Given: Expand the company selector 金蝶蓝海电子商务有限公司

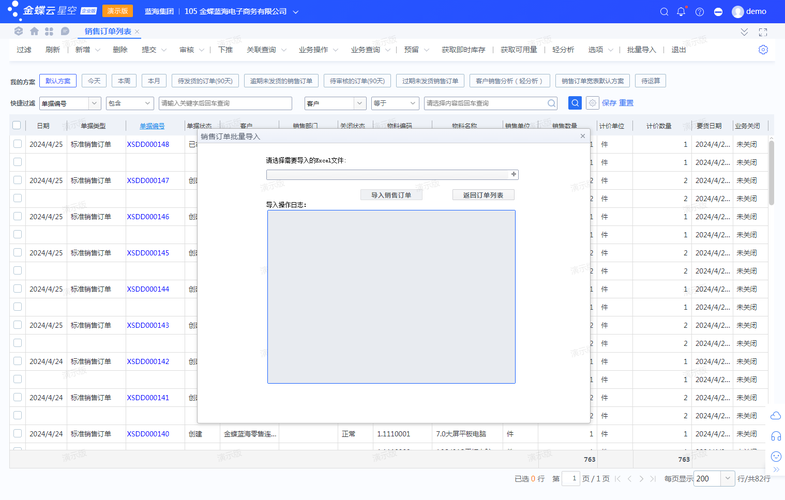Looking at the screenshot, I should (295, 12).
